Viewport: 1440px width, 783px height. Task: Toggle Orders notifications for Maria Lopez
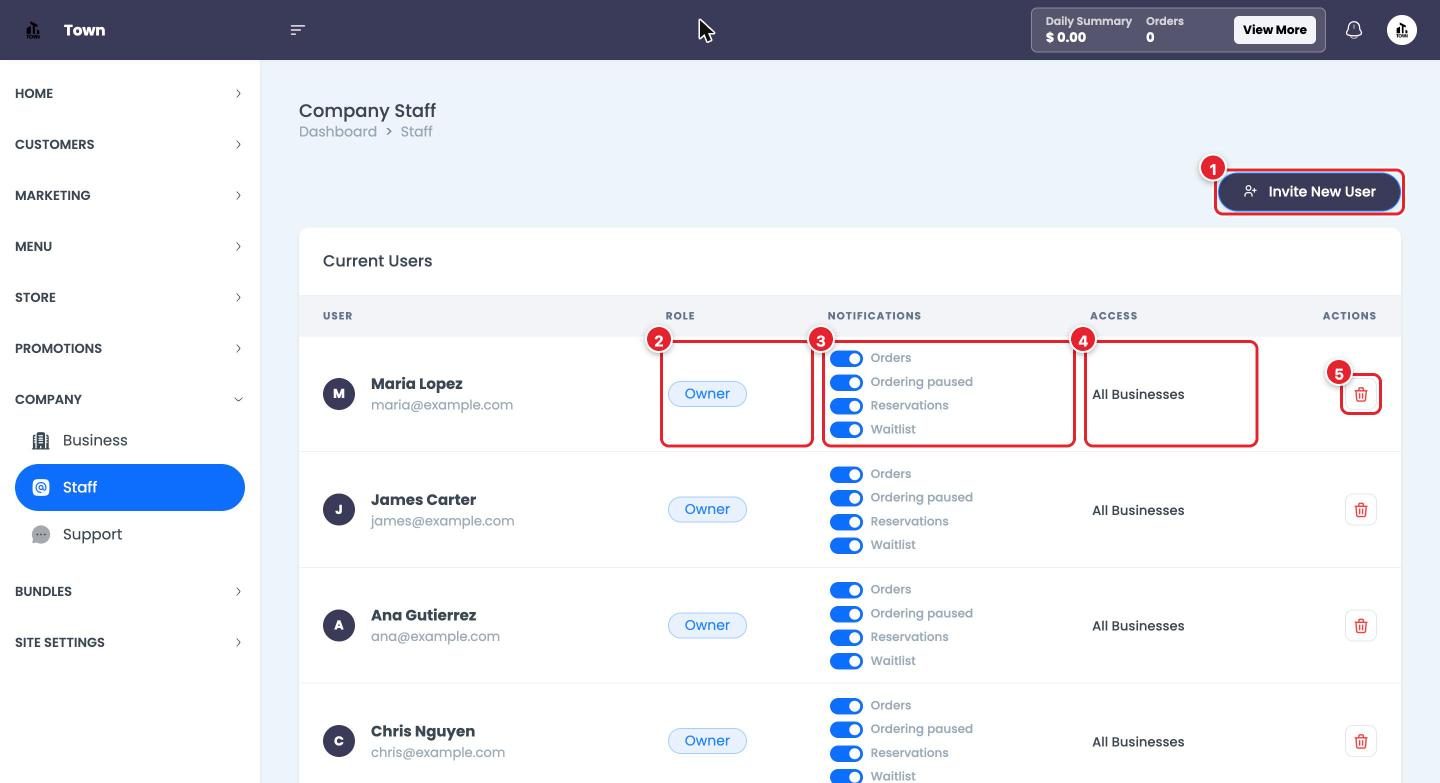(846, 358)
